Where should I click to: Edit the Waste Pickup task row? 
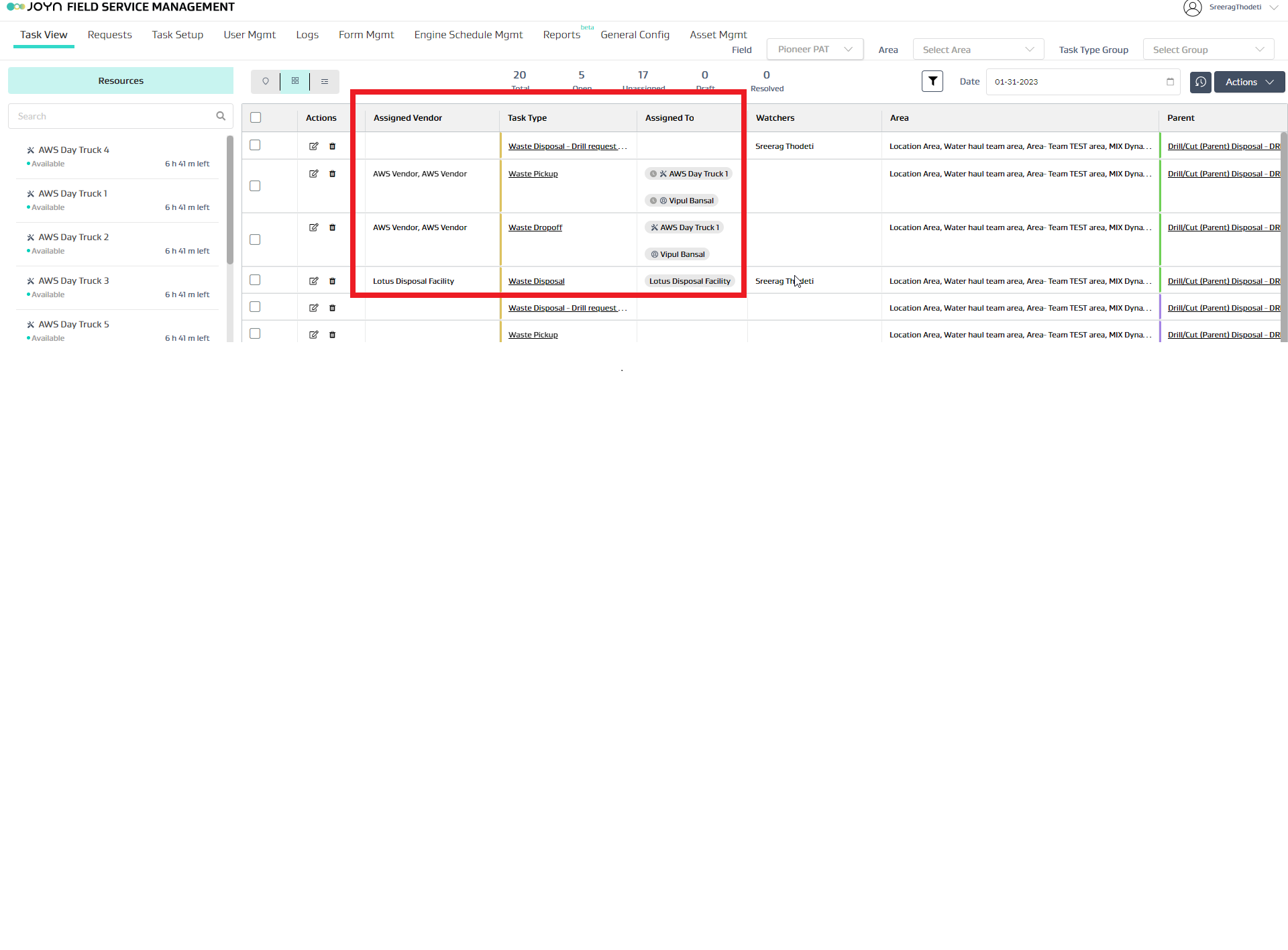[313, 174]
